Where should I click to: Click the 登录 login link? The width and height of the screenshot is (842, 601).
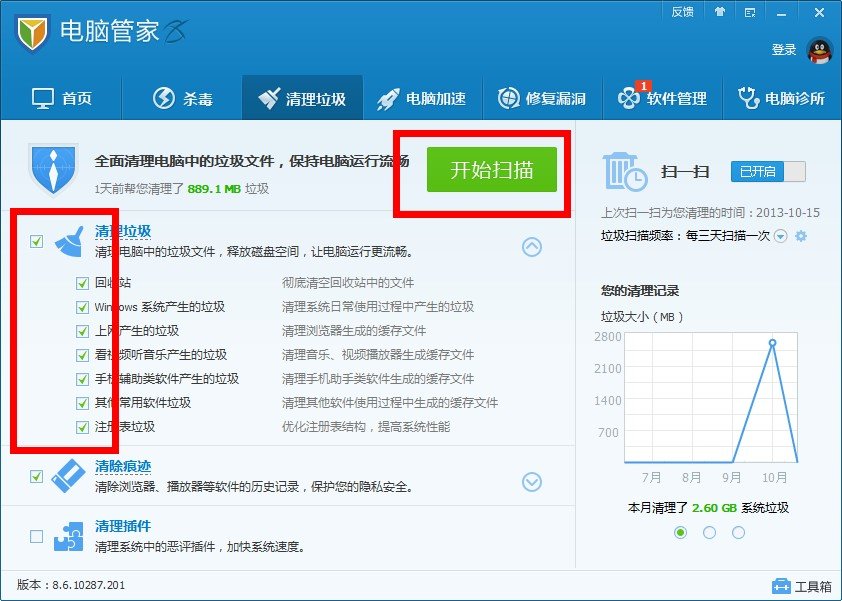789,48
